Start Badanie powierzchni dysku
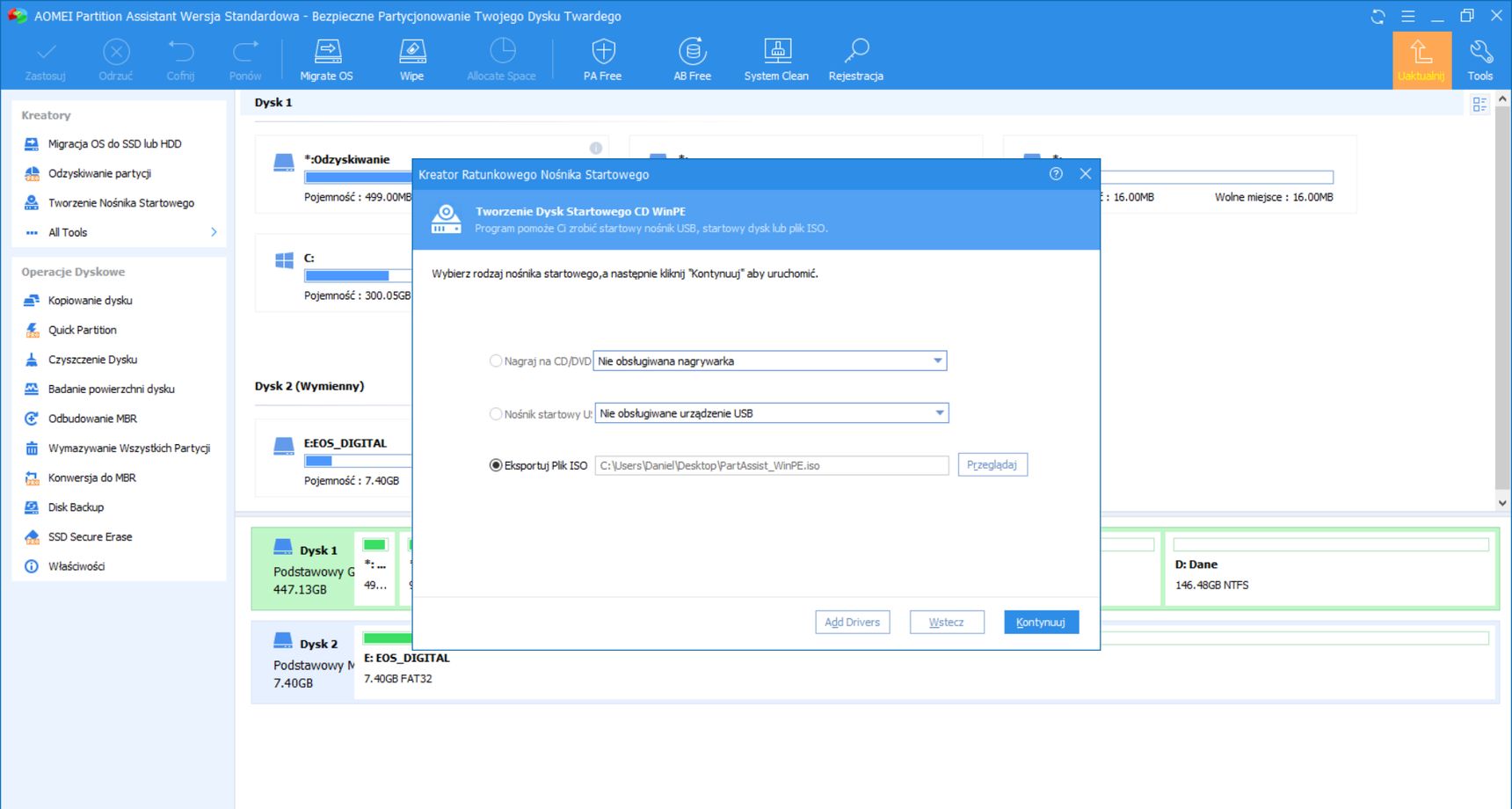 111,389
